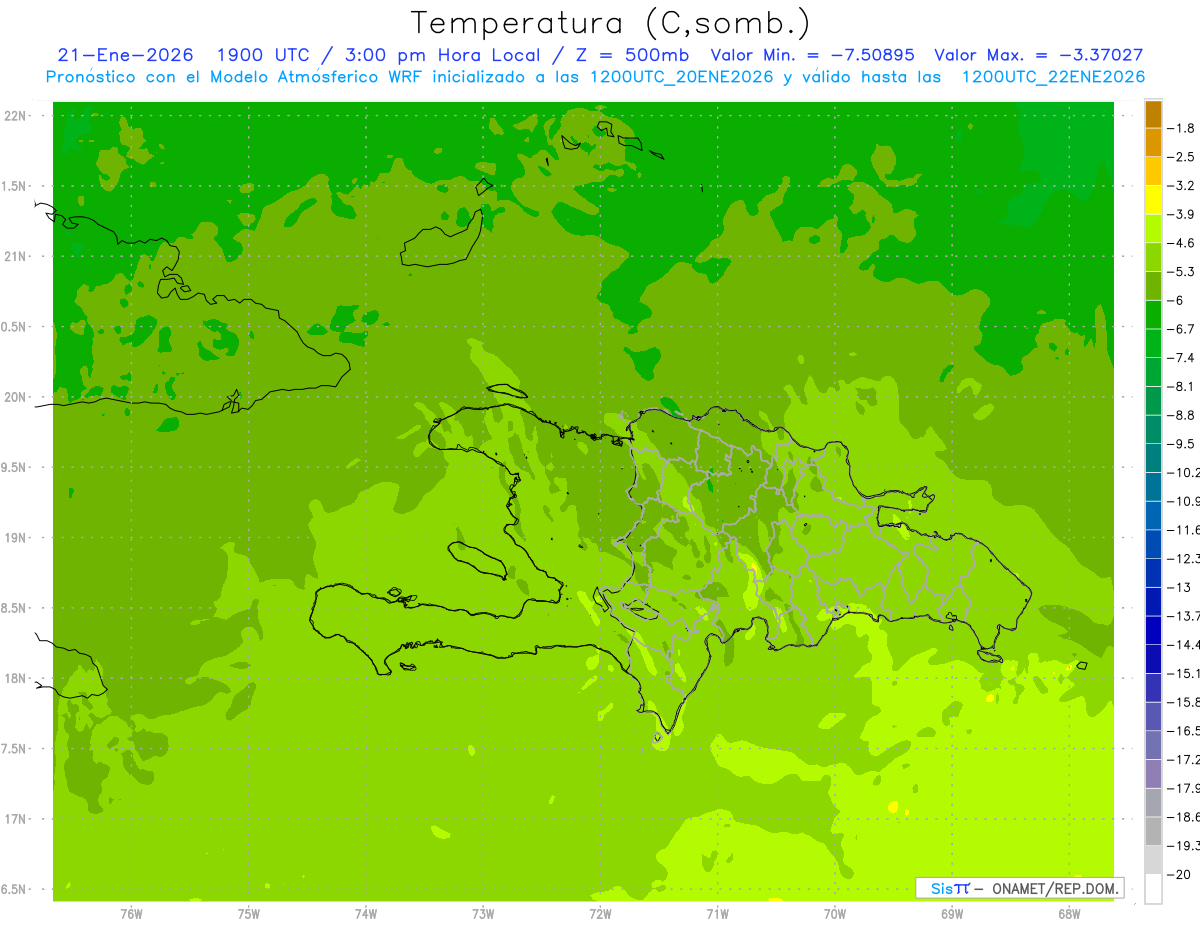
Task: Click the '1200UTC_20ENE2026' initialization time
Action: (683, 77)
